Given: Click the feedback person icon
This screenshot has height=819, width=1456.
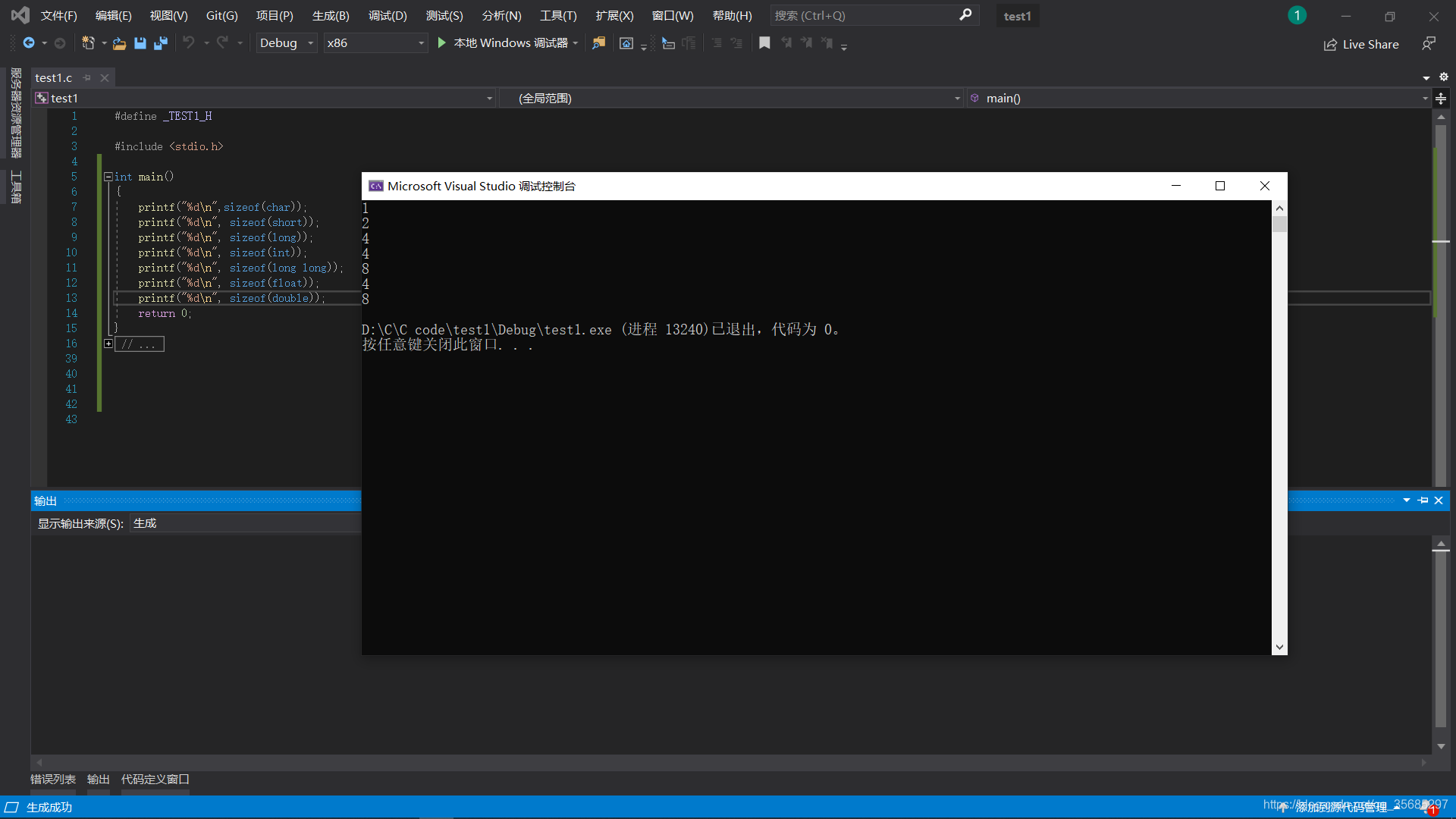Looking at the screenshot, I should click(1429, 44).
